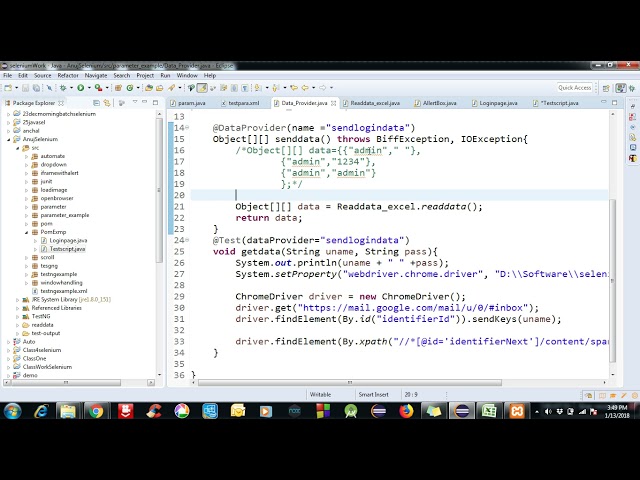Click the Quick Access search field
Screen dimensions: 640x480
pyautogui.click(x=574, y=88)
